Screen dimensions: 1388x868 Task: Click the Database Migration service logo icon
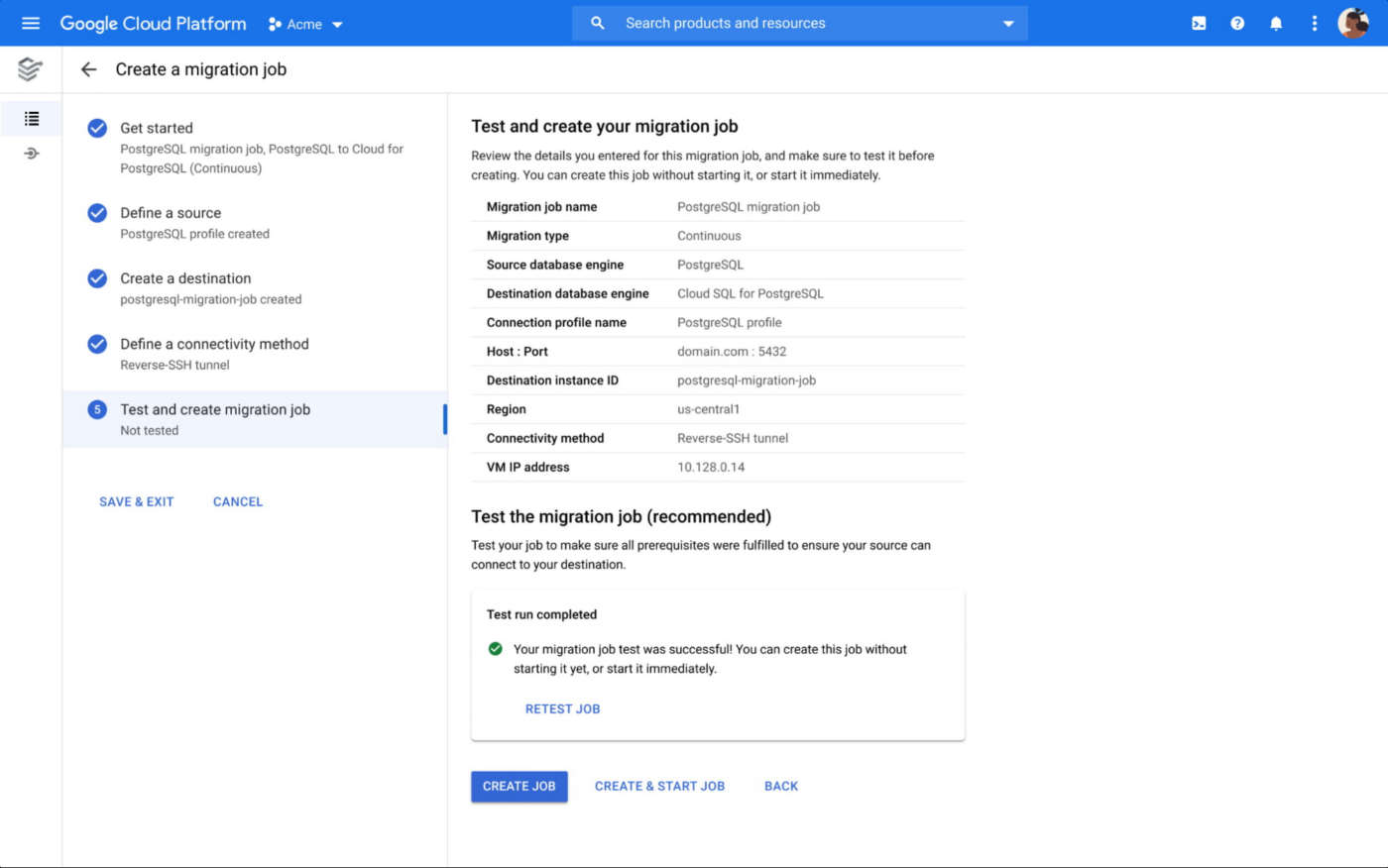click(x=31, y=69)
